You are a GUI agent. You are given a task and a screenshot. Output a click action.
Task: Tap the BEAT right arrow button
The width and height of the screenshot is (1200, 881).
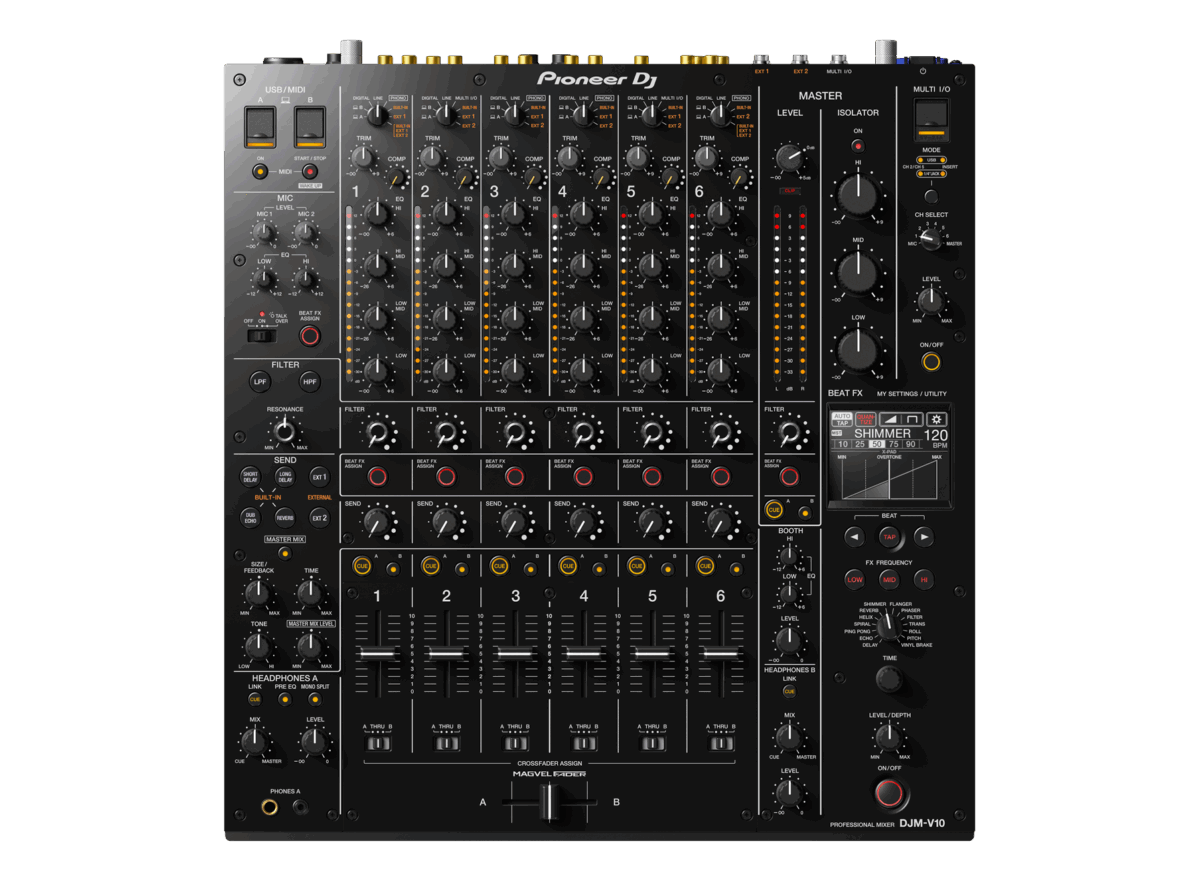click(923, 537)
